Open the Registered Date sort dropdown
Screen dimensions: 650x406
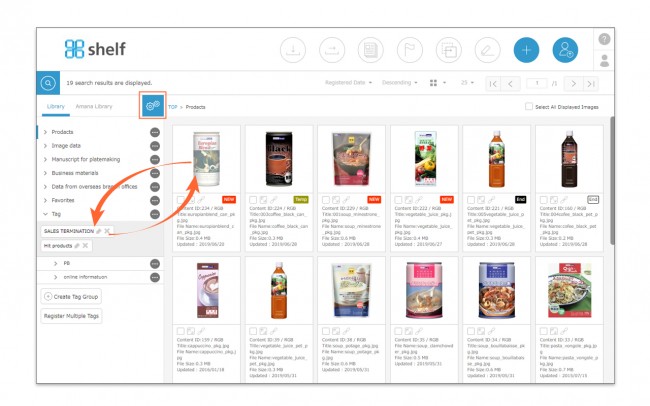tap(348, 83)
